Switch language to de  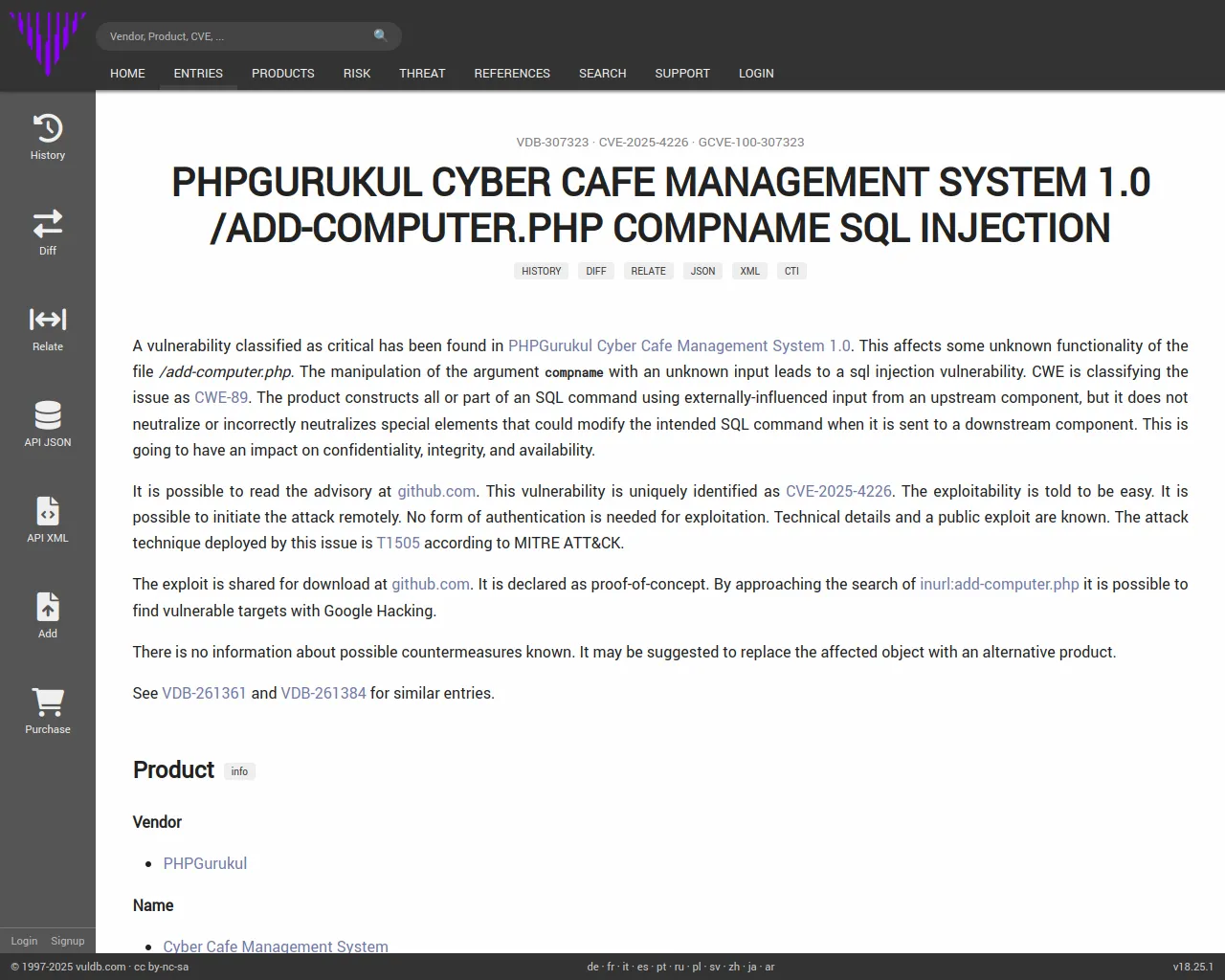592,967
